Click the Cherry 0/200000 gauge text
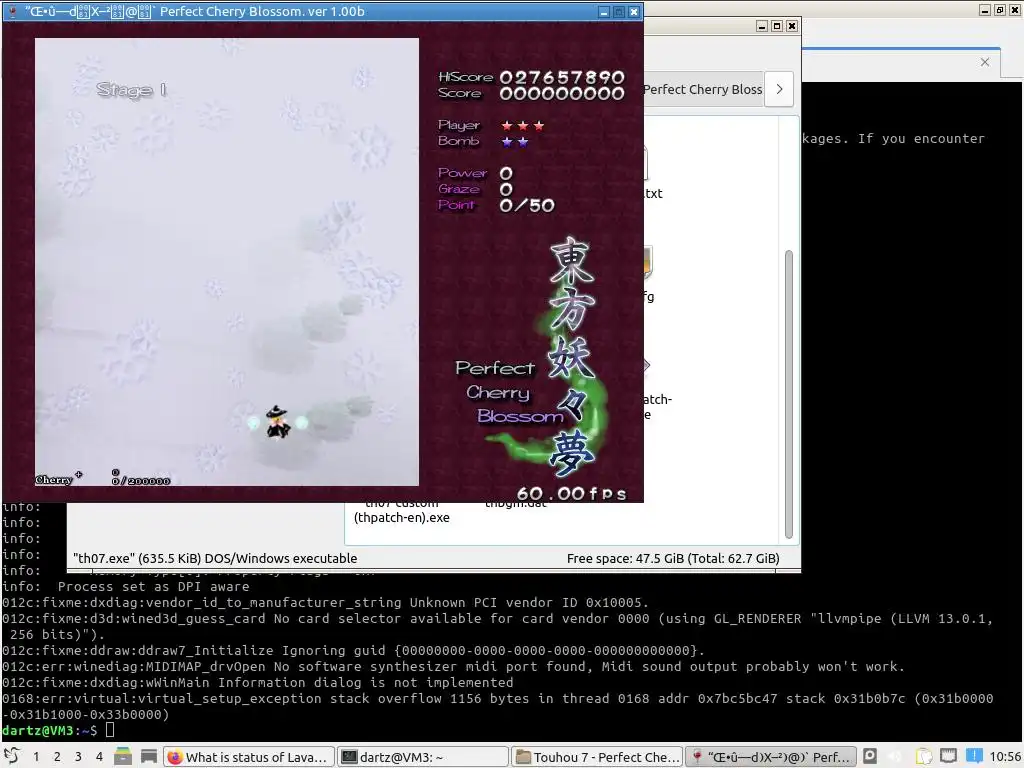 103,479
